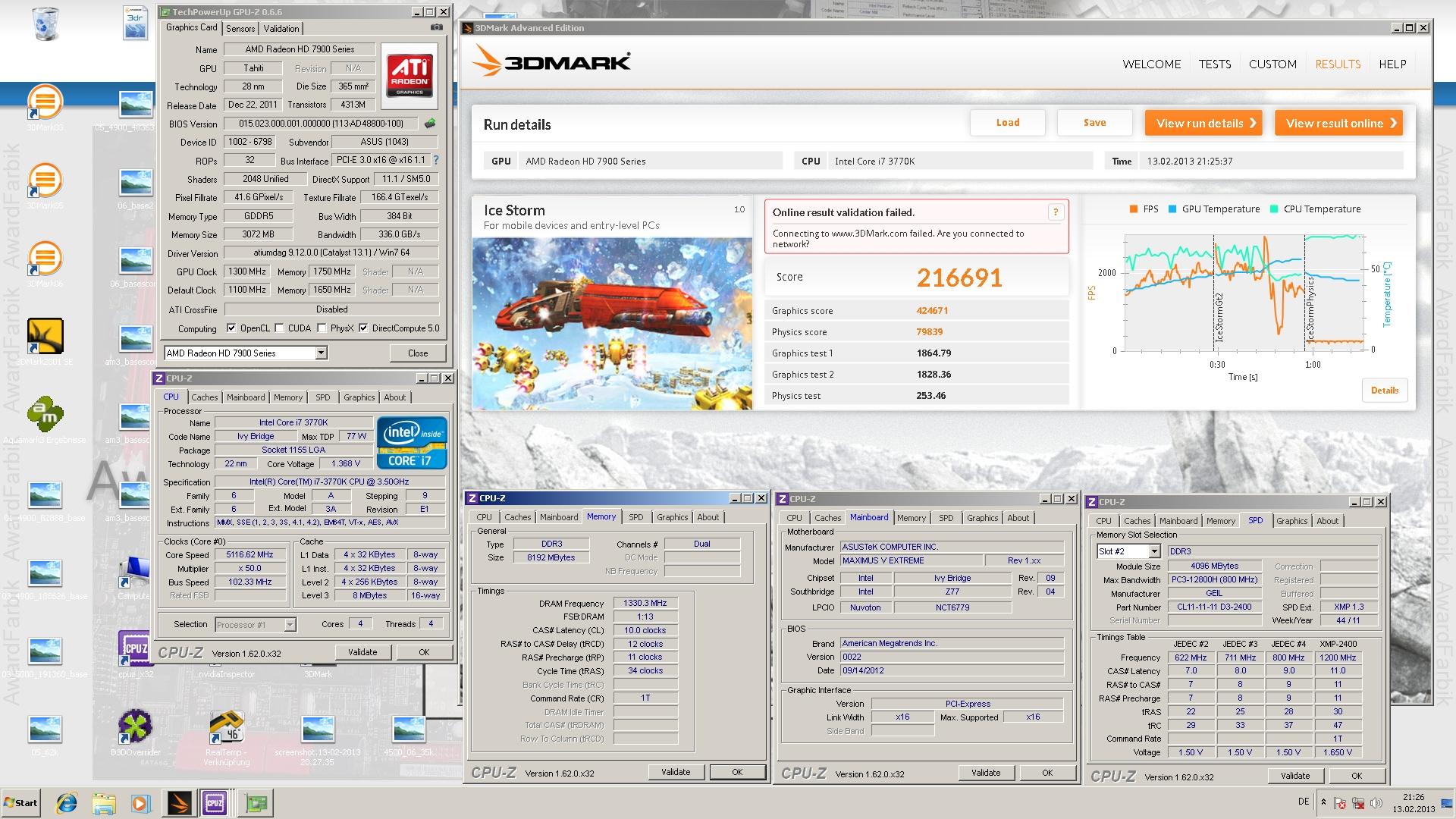Click View run details button
1456x819 pixels.
[x=1203, y=123]
